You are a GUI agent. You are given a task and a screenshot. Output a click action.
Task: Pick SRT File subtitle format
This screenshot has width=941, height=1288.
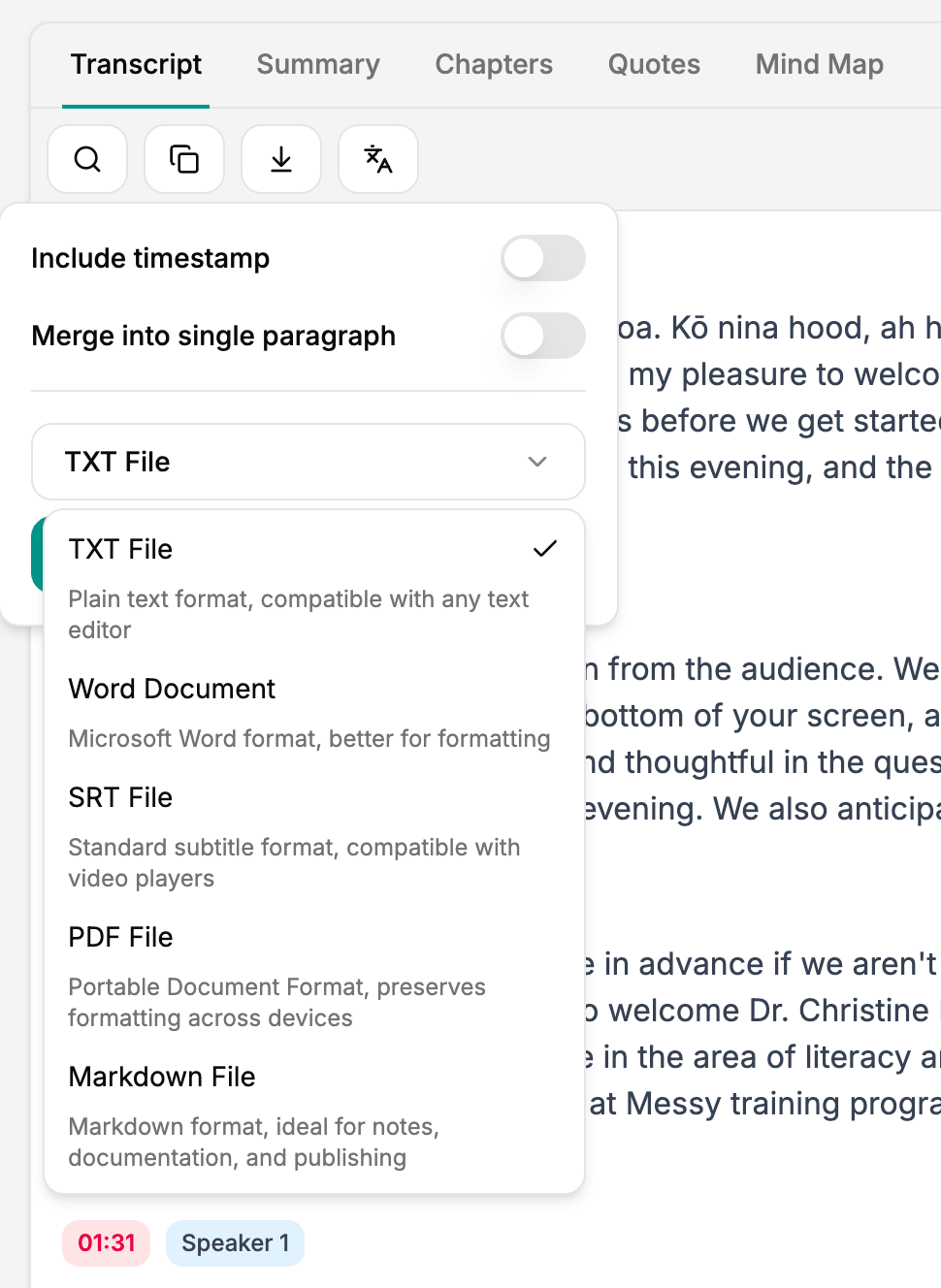314,836
